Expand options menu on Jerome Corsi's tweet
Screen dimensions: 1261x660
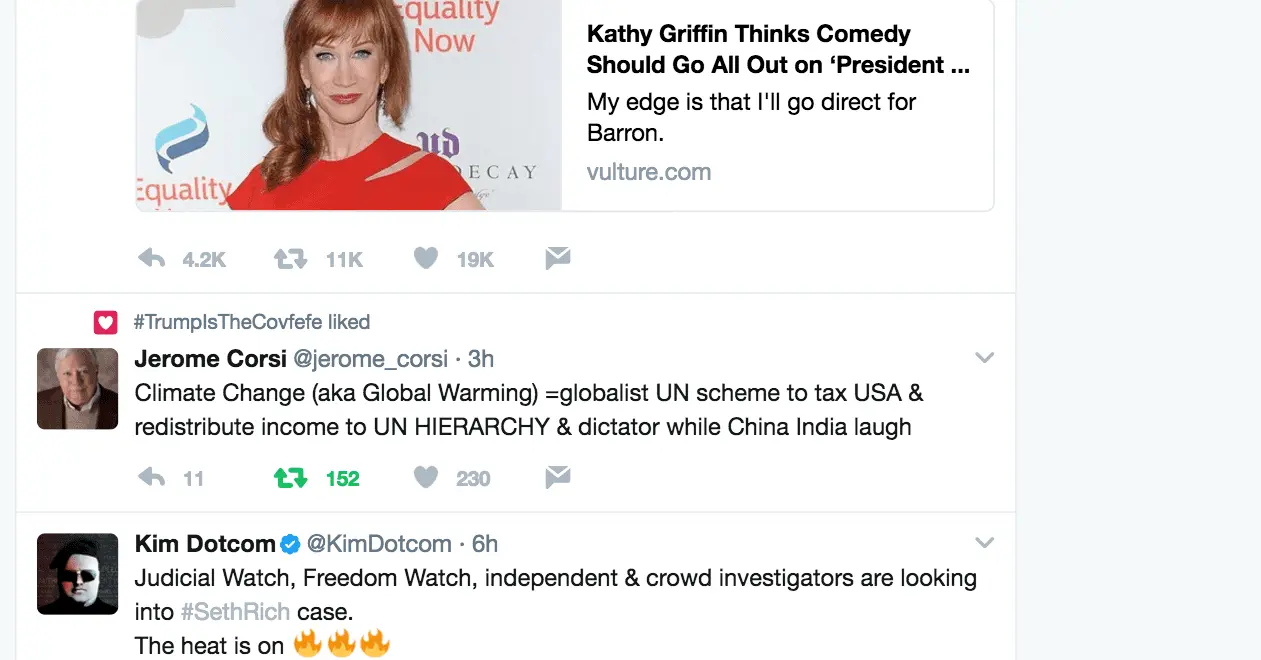tap(984, 357)
